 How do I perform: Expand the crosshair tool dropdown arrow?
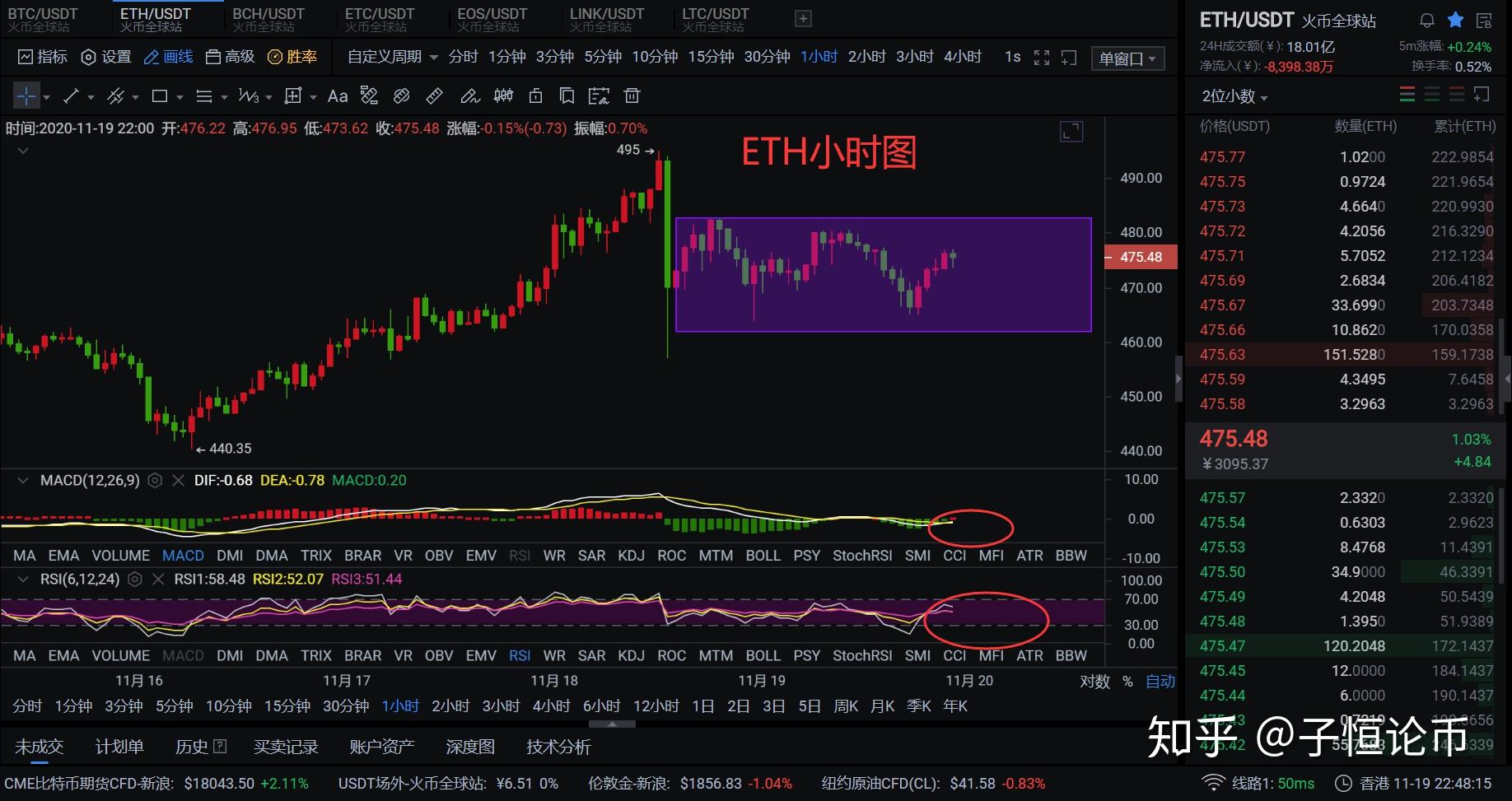coord(46,97)
